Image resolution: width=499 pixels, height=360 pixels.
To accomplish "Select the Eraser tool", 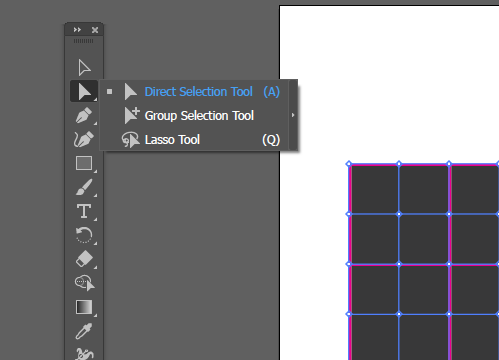I will pyautogui.click(x=84, y=259).
